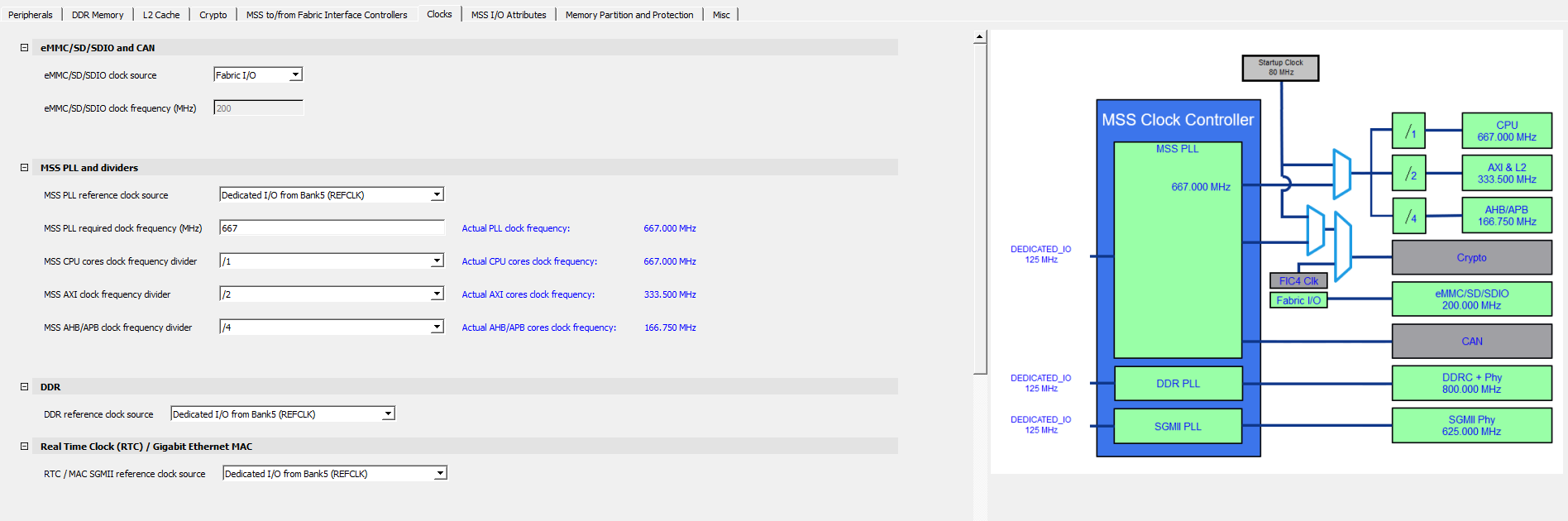The width and height of the screenshot is (1568, 521).
Task: Click the SGMII PLL block
Action: click(x=1178, y=426)
